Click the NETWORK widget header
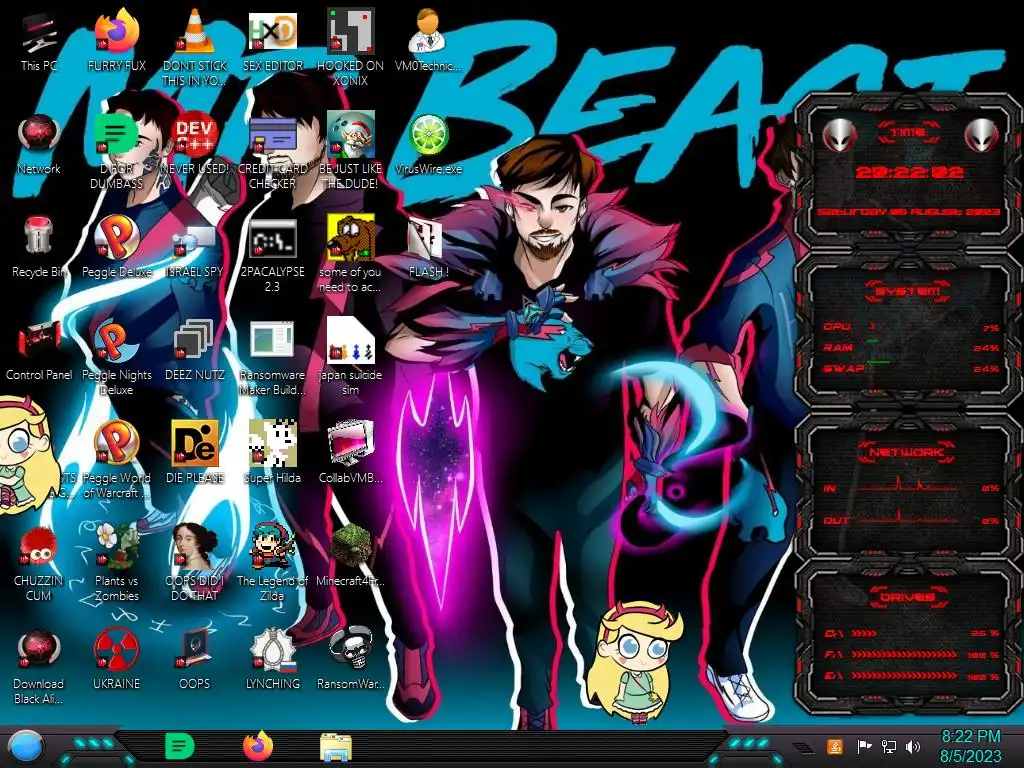 [x=908, y=452]
